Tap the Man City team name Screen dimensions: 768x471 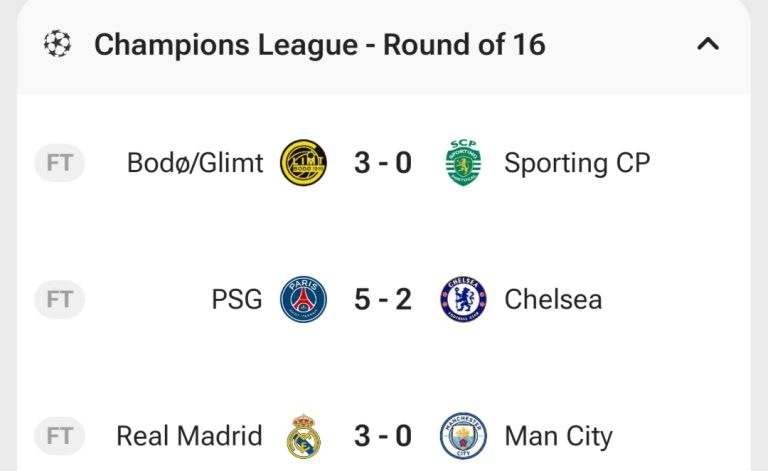coord(558,436)
